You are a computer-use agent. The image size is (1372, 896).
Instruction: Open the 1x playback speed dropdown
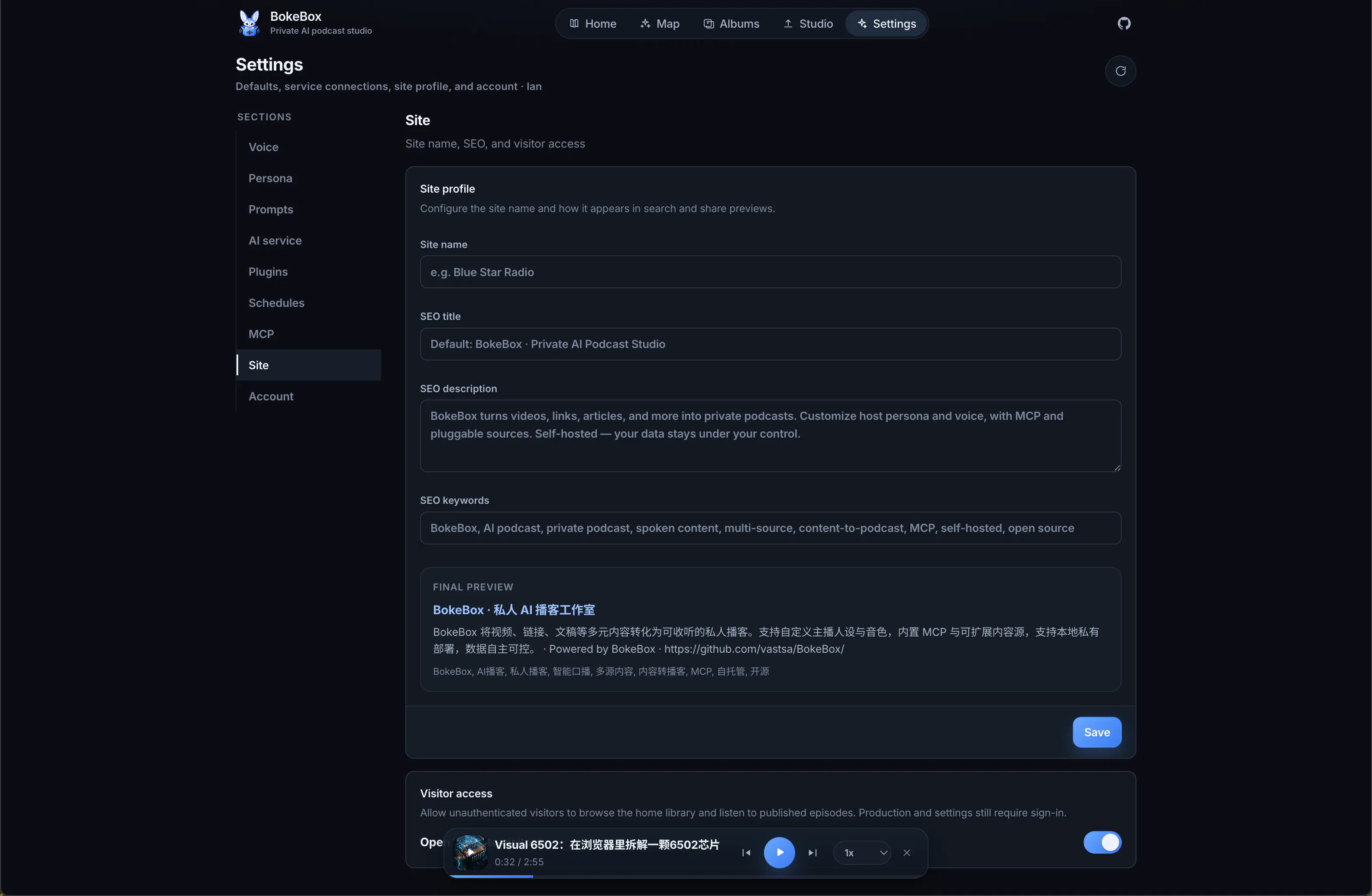pos(862,853)
